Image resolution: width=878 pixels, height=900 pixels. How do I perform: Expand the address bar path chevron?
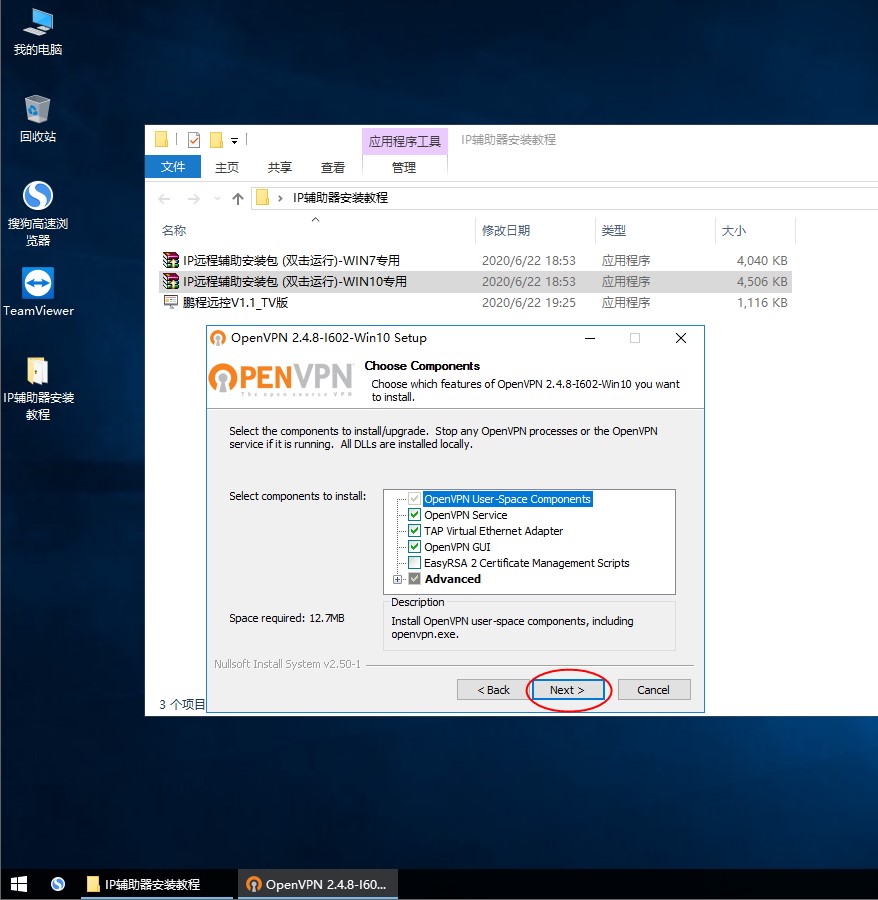(x=280, y=198)
